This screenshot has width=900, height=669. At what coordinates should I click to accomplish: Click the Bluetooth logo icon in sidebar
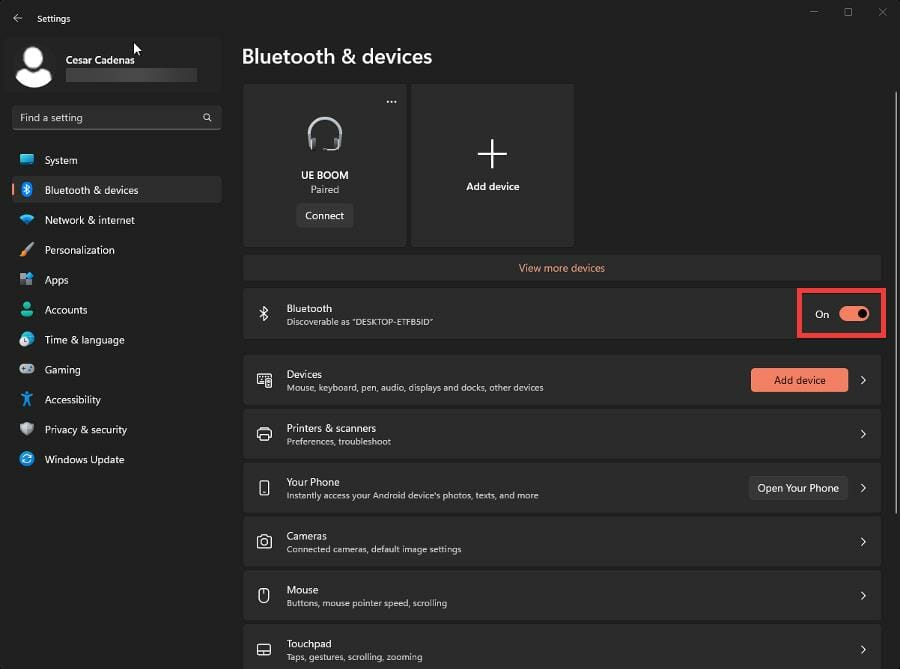click(27, 189)
